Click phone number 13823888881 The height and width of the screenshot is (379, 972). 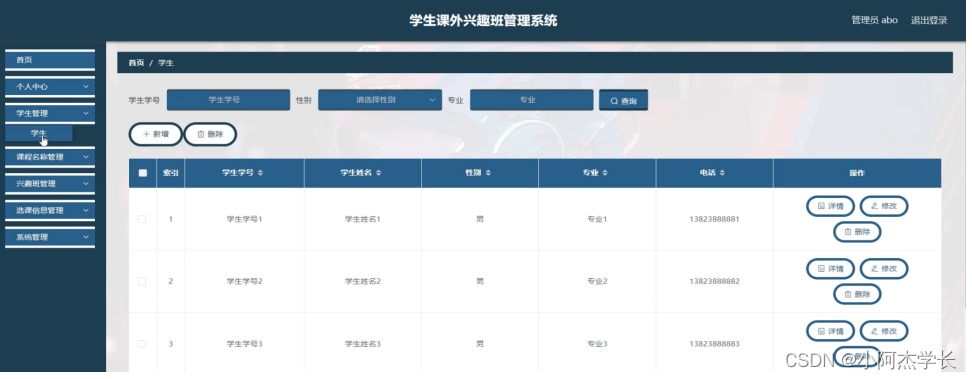[x=714, y=219]
